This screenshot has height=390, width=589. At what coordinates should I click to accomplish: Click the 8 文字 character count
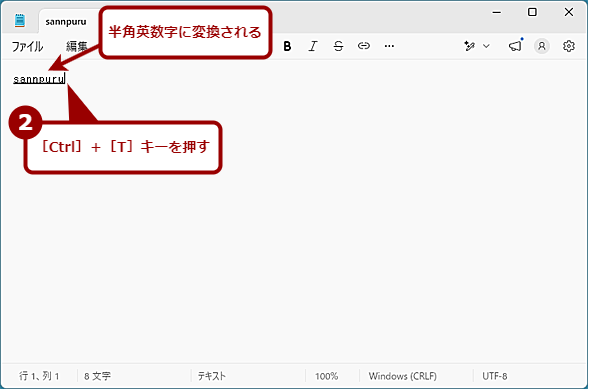tap(97, 376)
